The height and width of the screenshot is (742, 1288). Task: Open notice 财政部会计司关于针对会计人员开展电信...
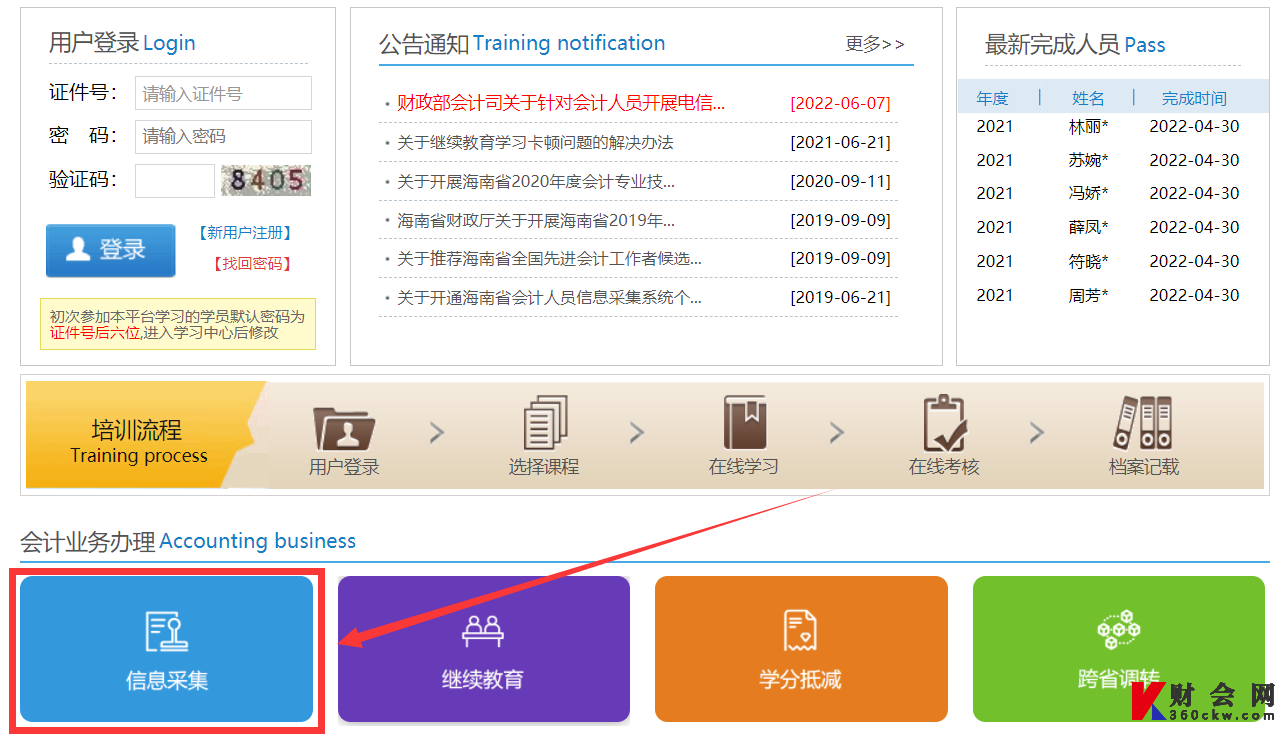pos(560,103)
